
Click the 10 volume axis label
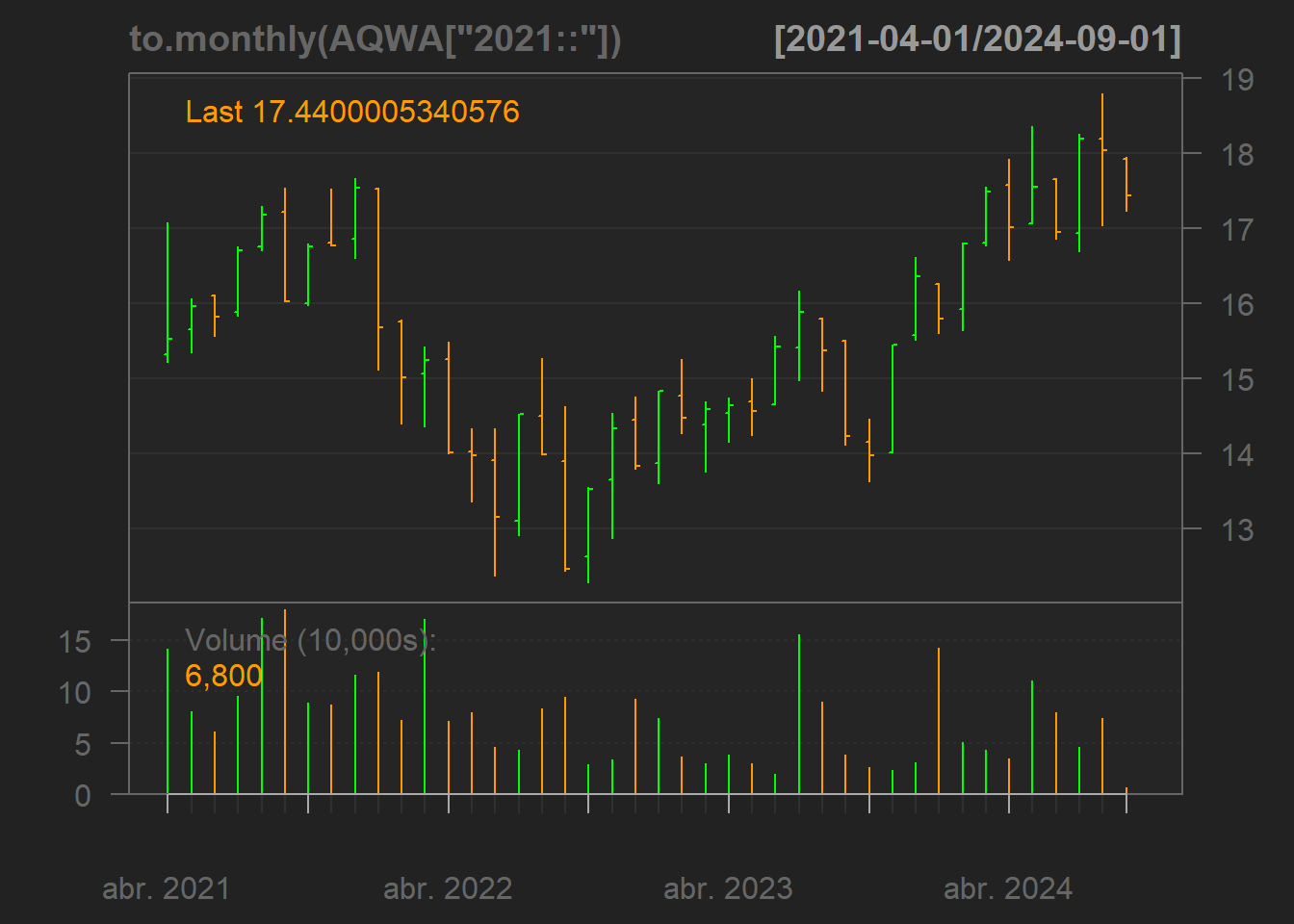pos(75,692)
